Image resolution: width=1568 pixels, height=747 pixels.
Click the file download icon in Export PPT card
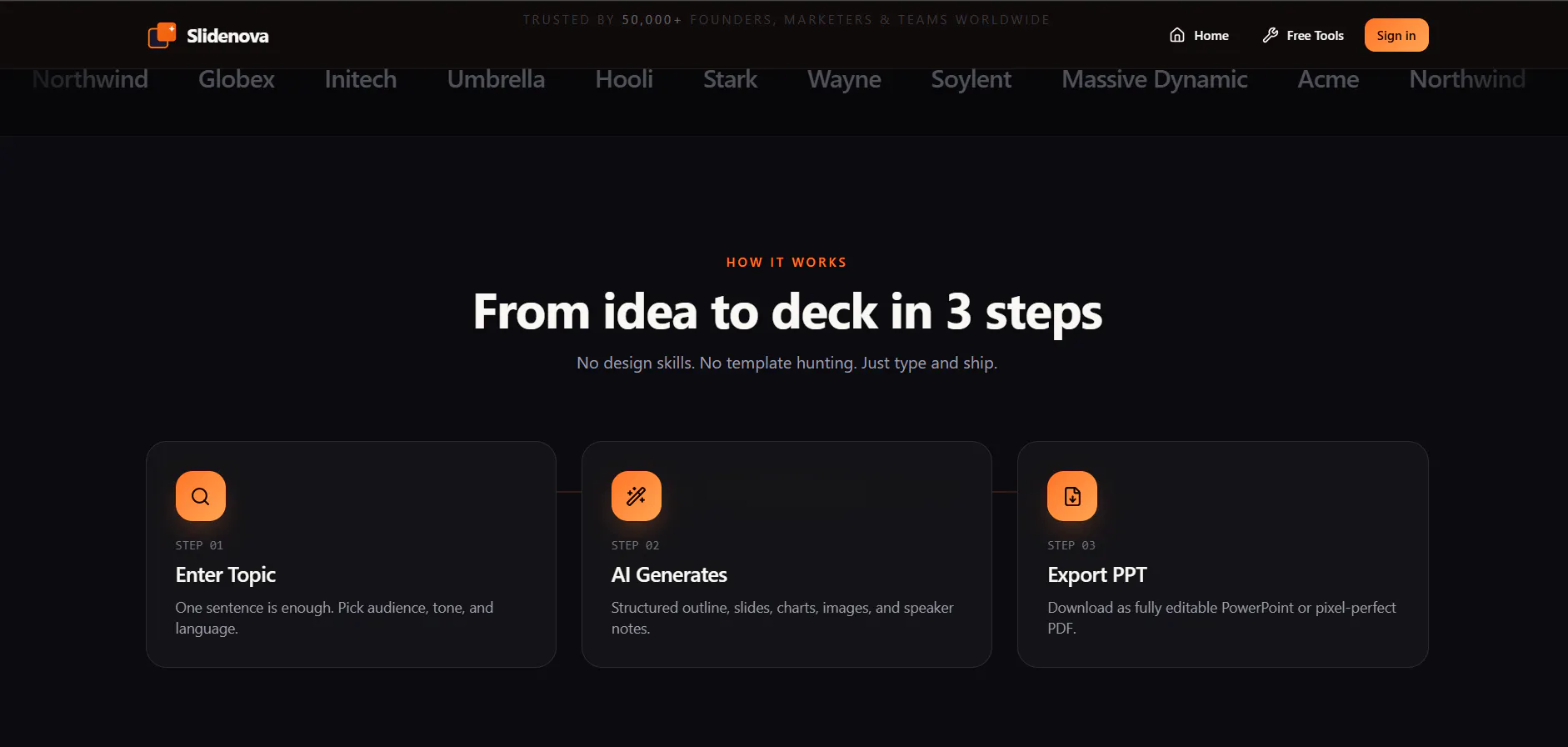coord(1072,496)
